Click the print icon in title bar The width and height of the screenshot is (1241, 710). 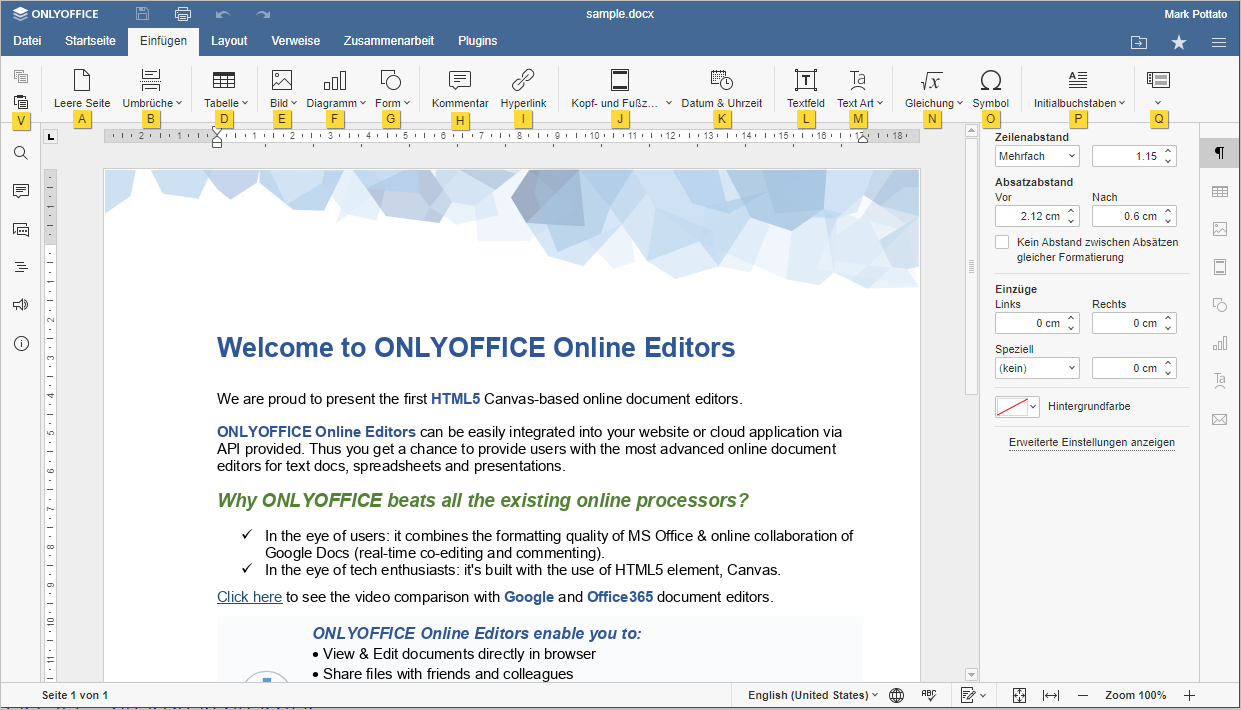coord(183,14)
